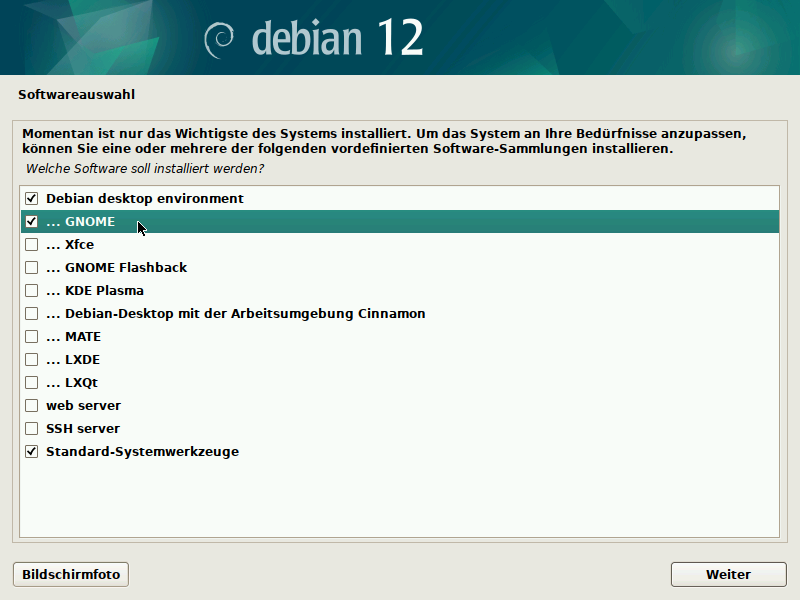Viewport: 800px width, 600px height.
Task: Click the Cinnamon Arbeitsumgebung row label
Action: click(236, 313)
